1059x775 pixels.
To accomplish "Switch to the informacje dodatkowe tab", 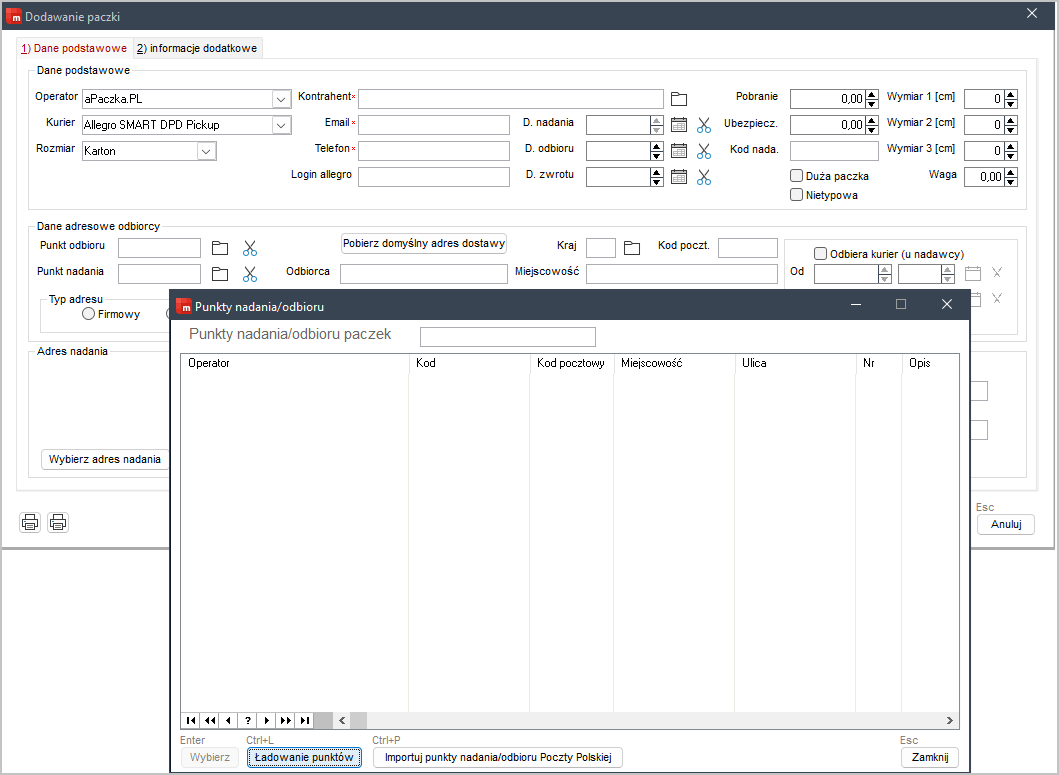I will click(x=197, y=49).
